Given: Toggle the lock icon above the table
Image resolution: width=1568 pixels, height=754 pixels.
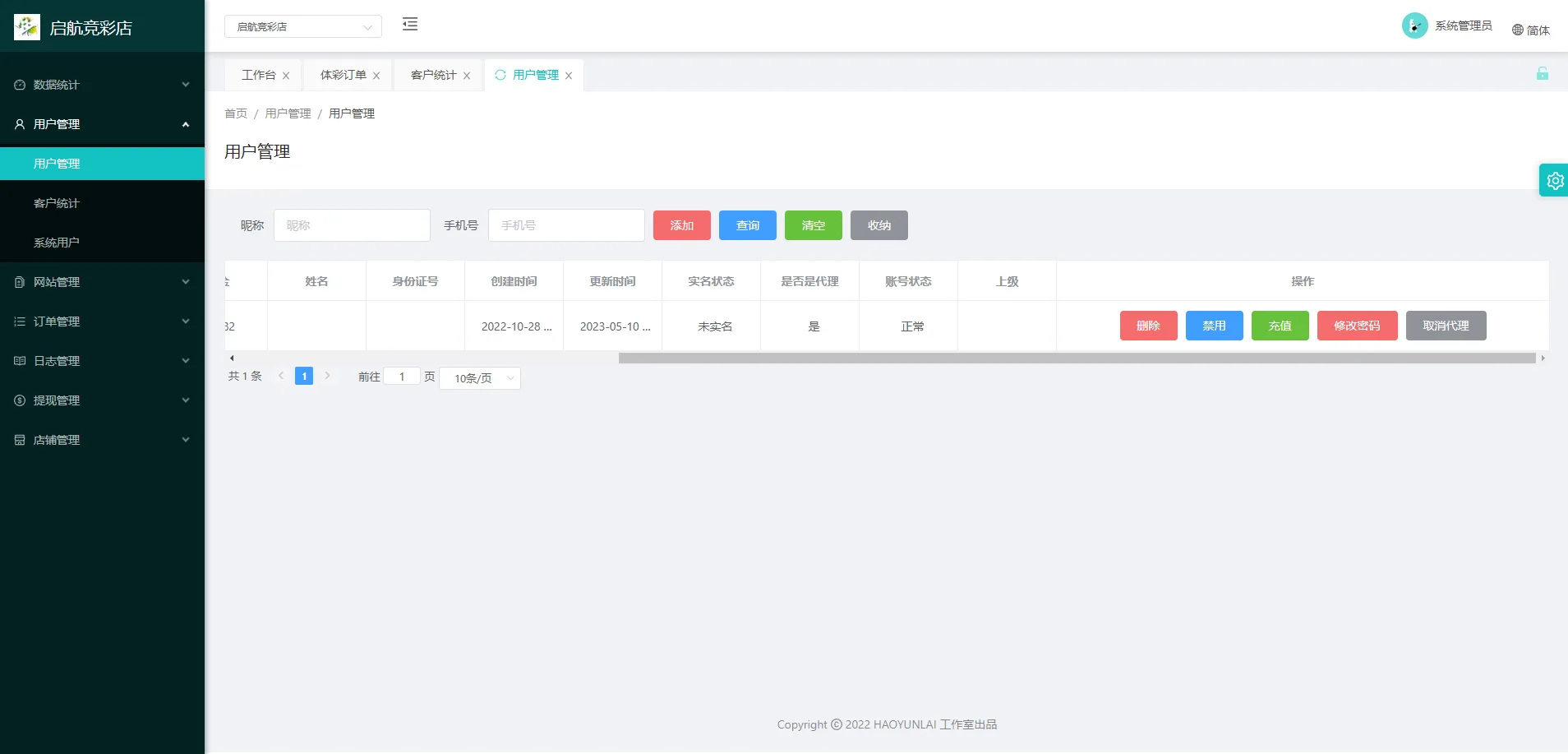Looking at the screenshot, I should (x=1543, y=74).
